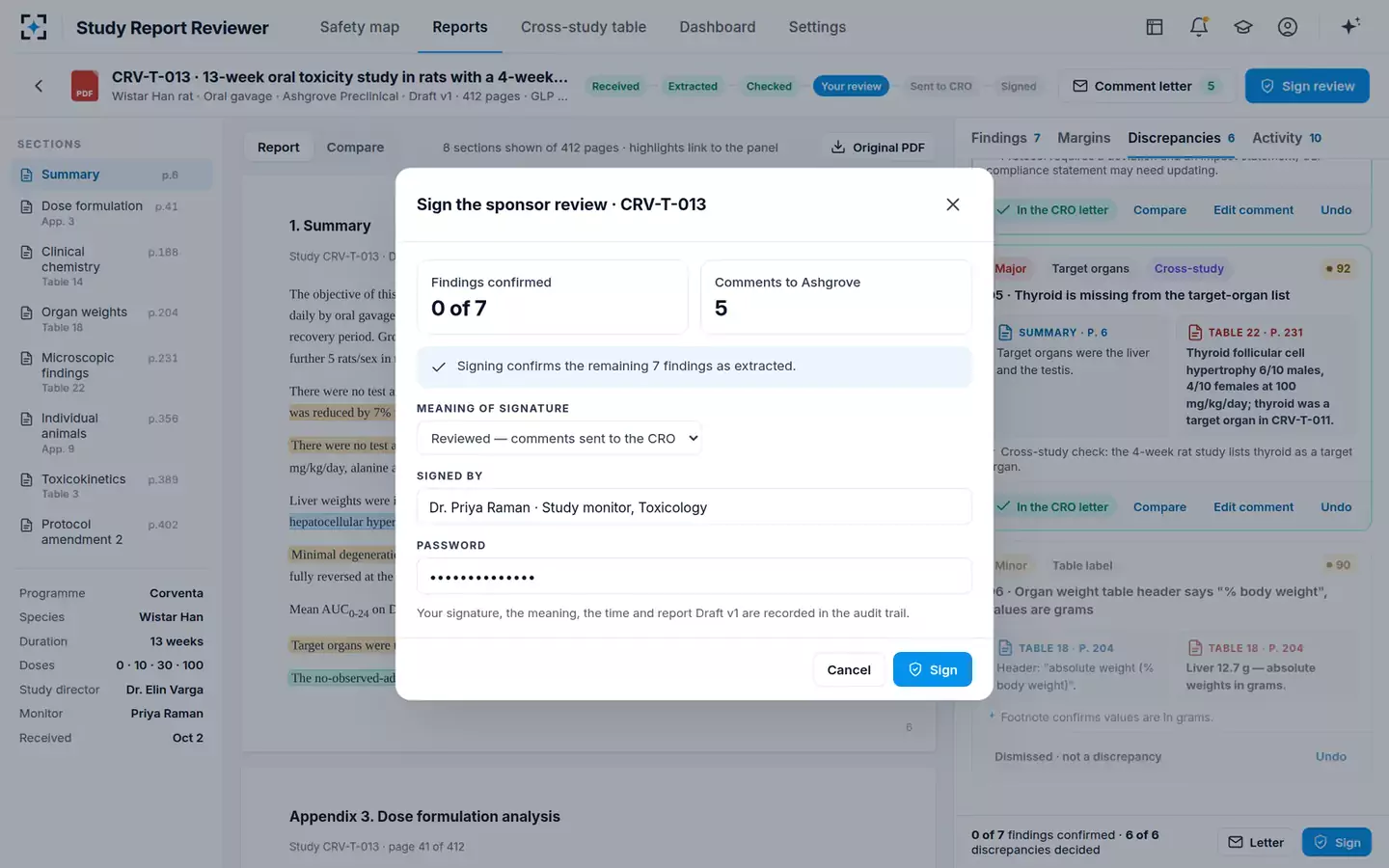Open the Reports tab

(460, 27)
